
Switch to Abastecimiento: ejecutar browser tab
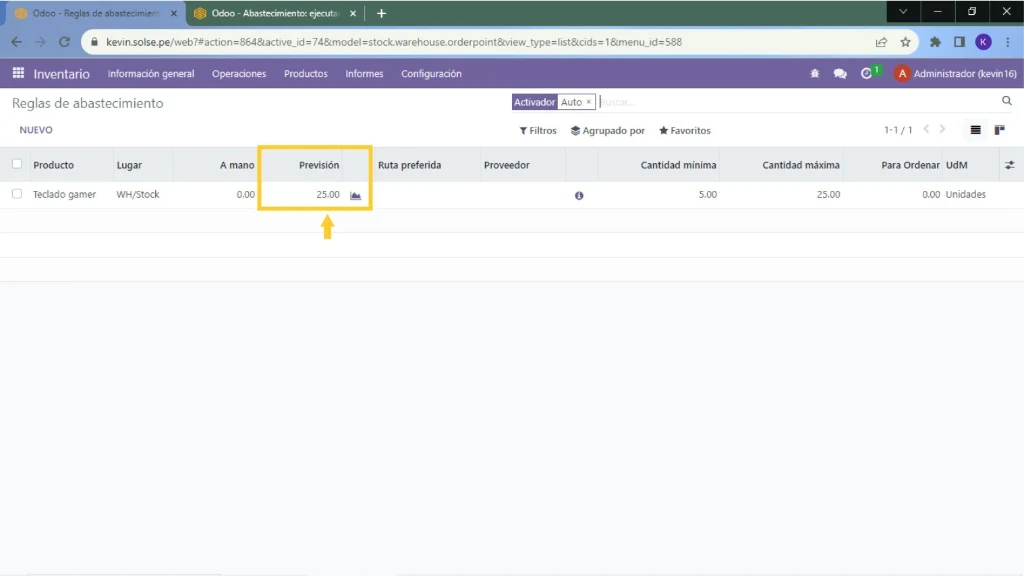pos(275,13)
